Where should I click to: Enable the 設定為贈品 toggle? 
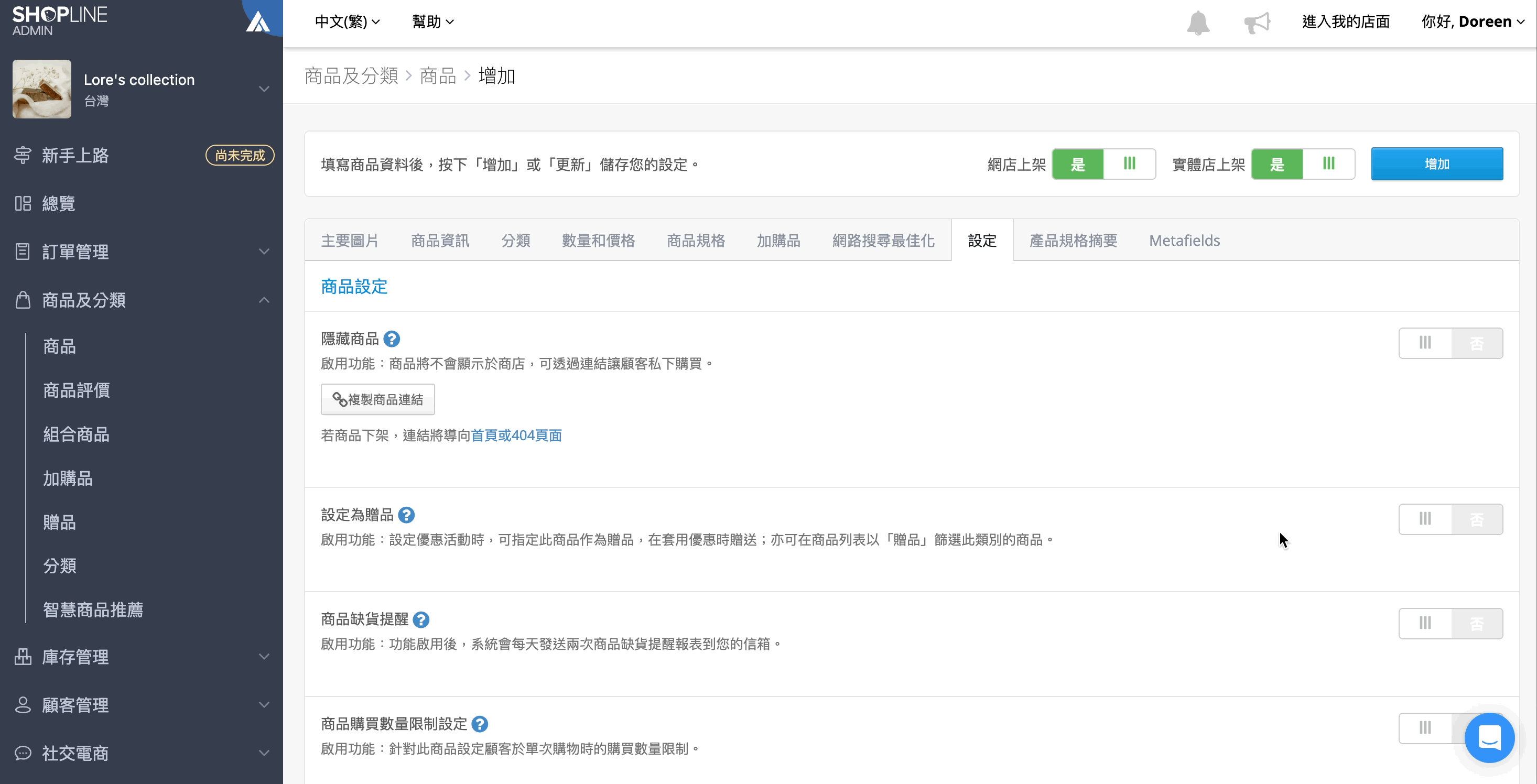click(x=1451, y=519)
